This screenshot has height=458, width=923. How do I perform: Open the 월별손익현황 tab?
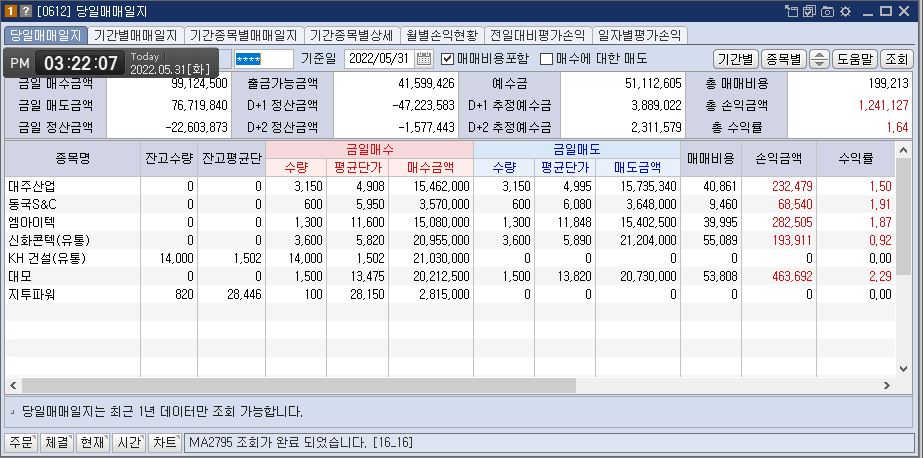tap(442, 35)
